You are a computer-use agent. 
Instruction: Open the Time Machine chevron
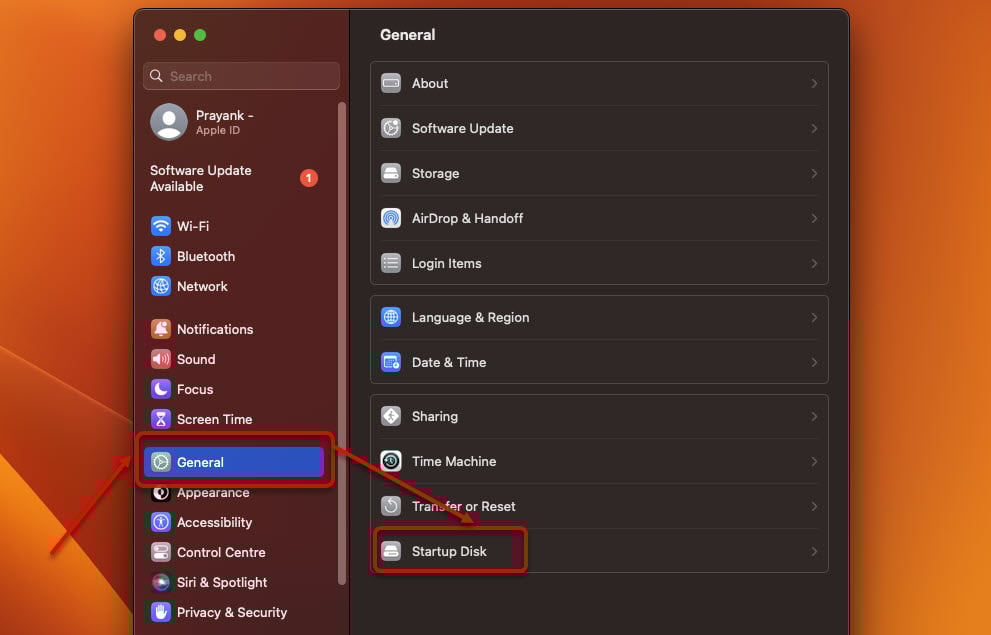pyautogui.click(x=814, y=461)
